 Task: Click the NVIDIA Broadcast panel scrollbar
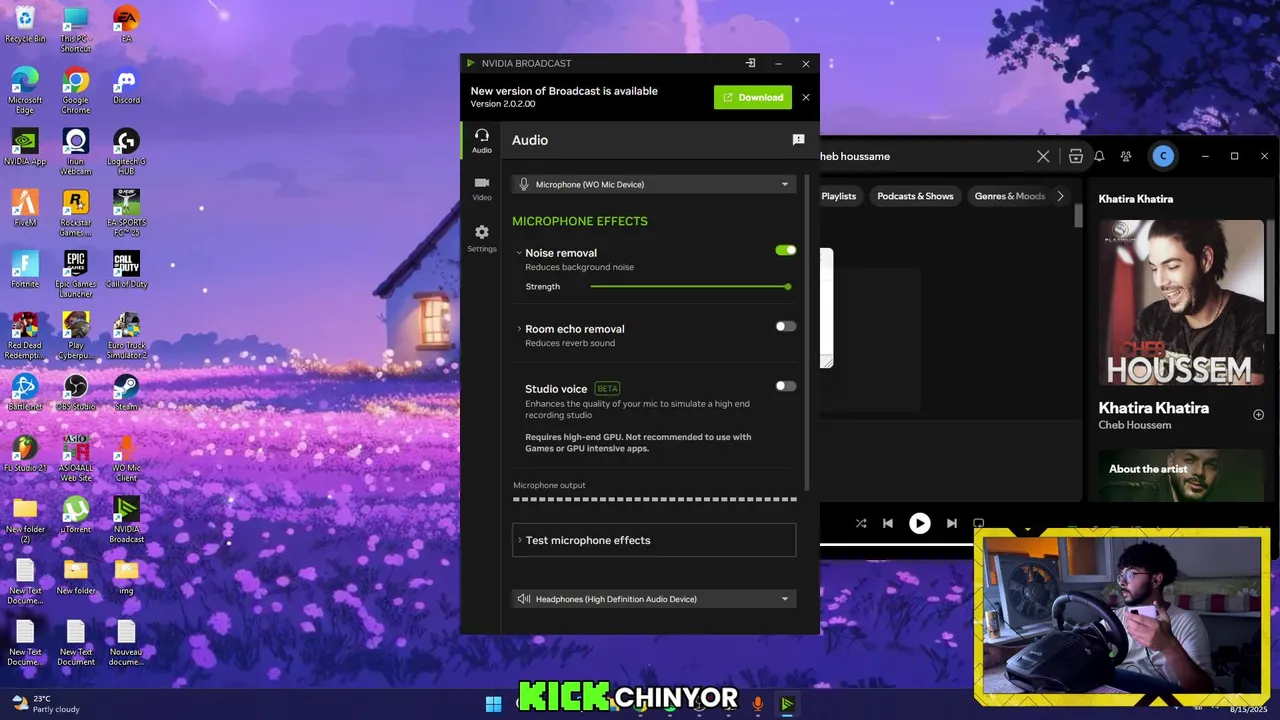coord(806,332)
